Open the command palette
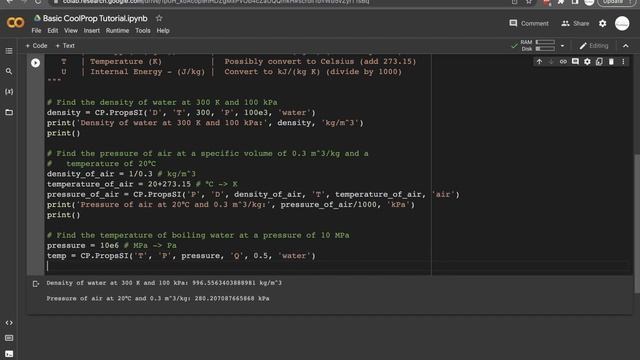Screen dimensions: 640x360 9,338
